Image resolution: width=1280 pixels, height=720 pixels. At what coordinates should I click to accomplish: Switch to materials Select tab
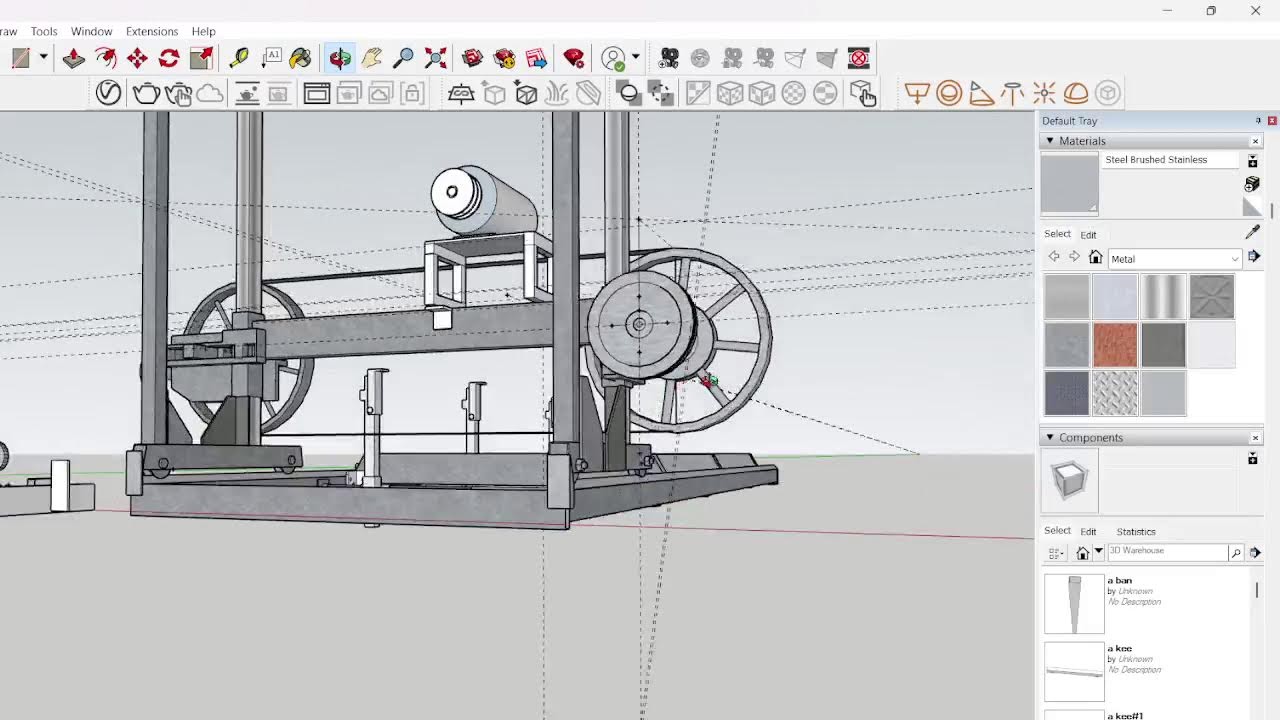point(1057,234)
